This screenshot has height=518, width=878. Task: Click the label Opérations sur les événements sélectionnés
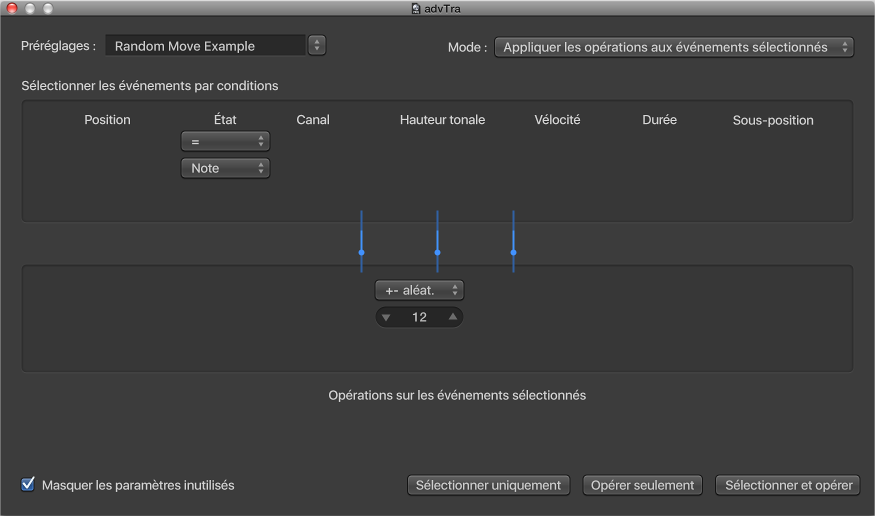pyautogui.click(x=458, y=396)
